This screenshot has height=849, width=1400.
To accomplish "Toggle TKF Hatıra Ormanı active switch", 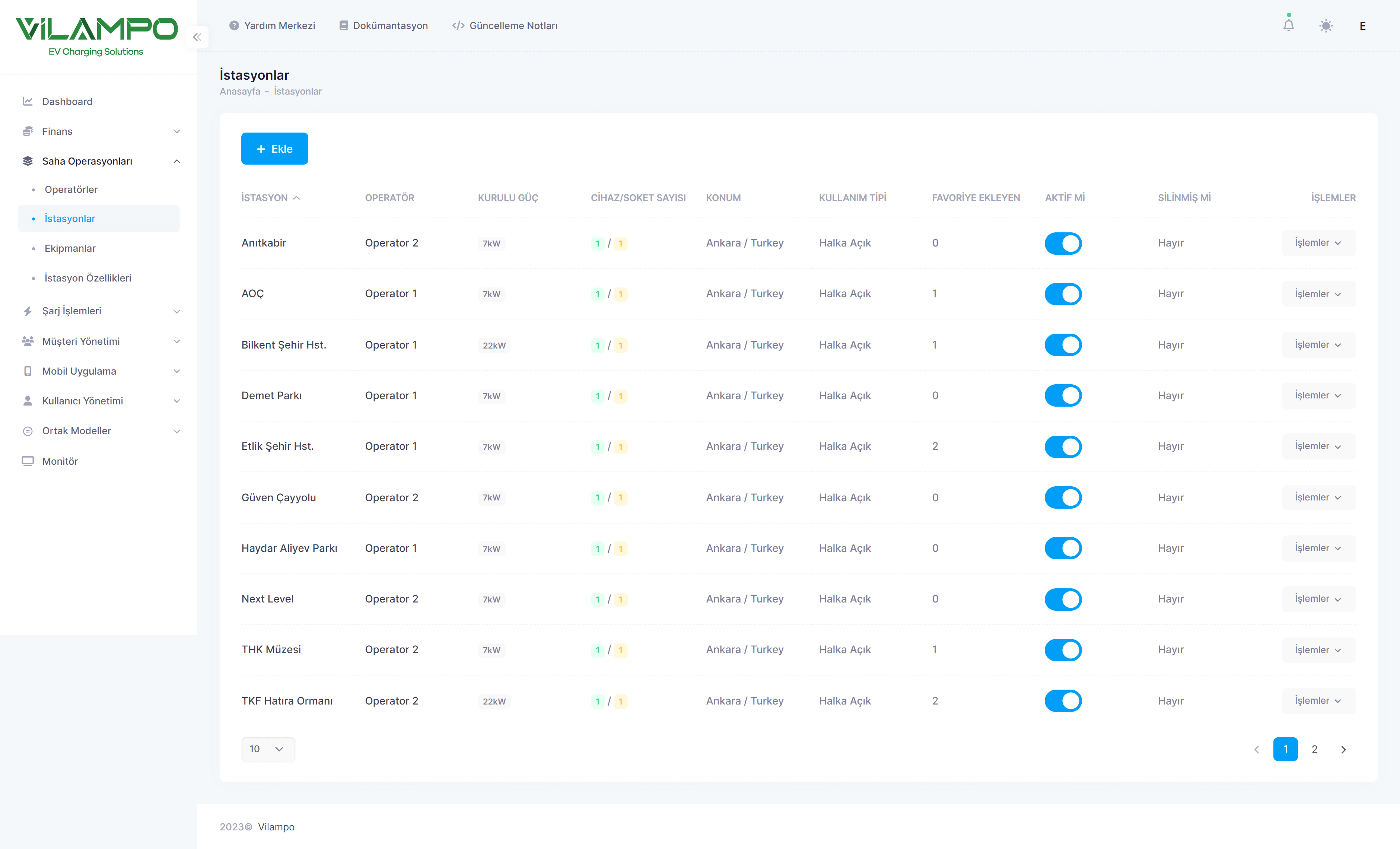I will [1063, 701].
